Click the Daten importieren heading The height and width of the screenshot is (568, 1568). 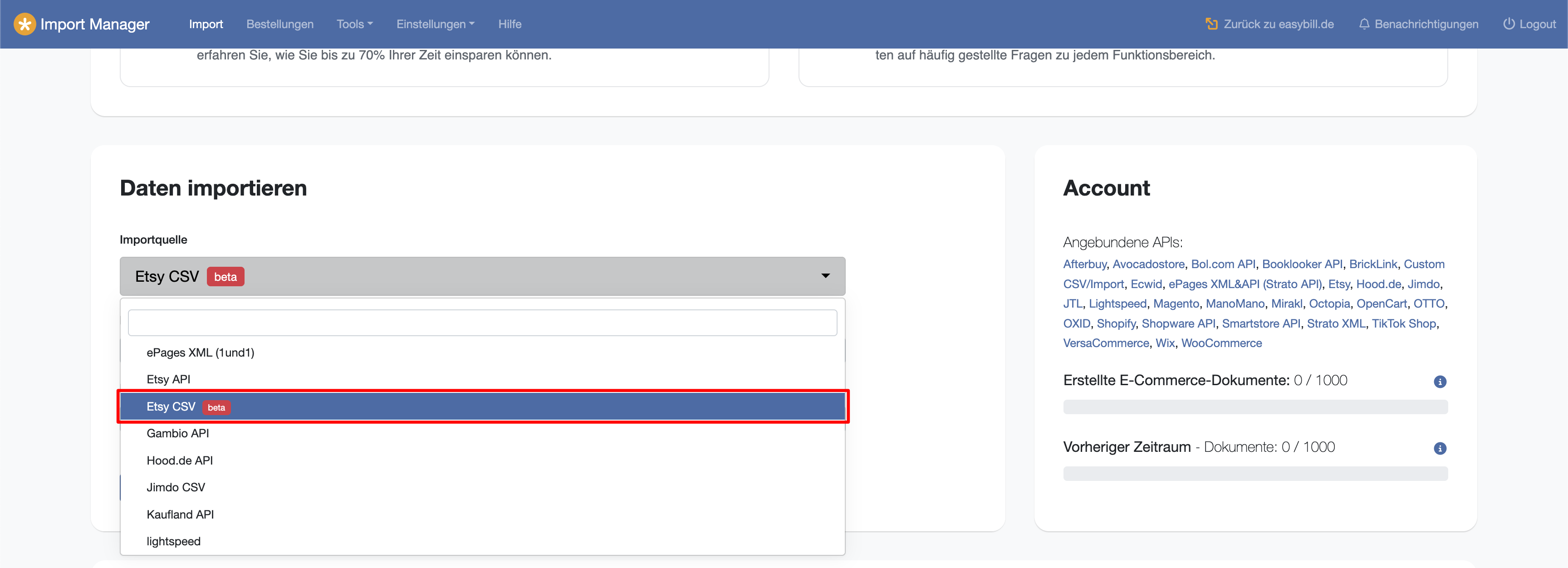[213, 188]
